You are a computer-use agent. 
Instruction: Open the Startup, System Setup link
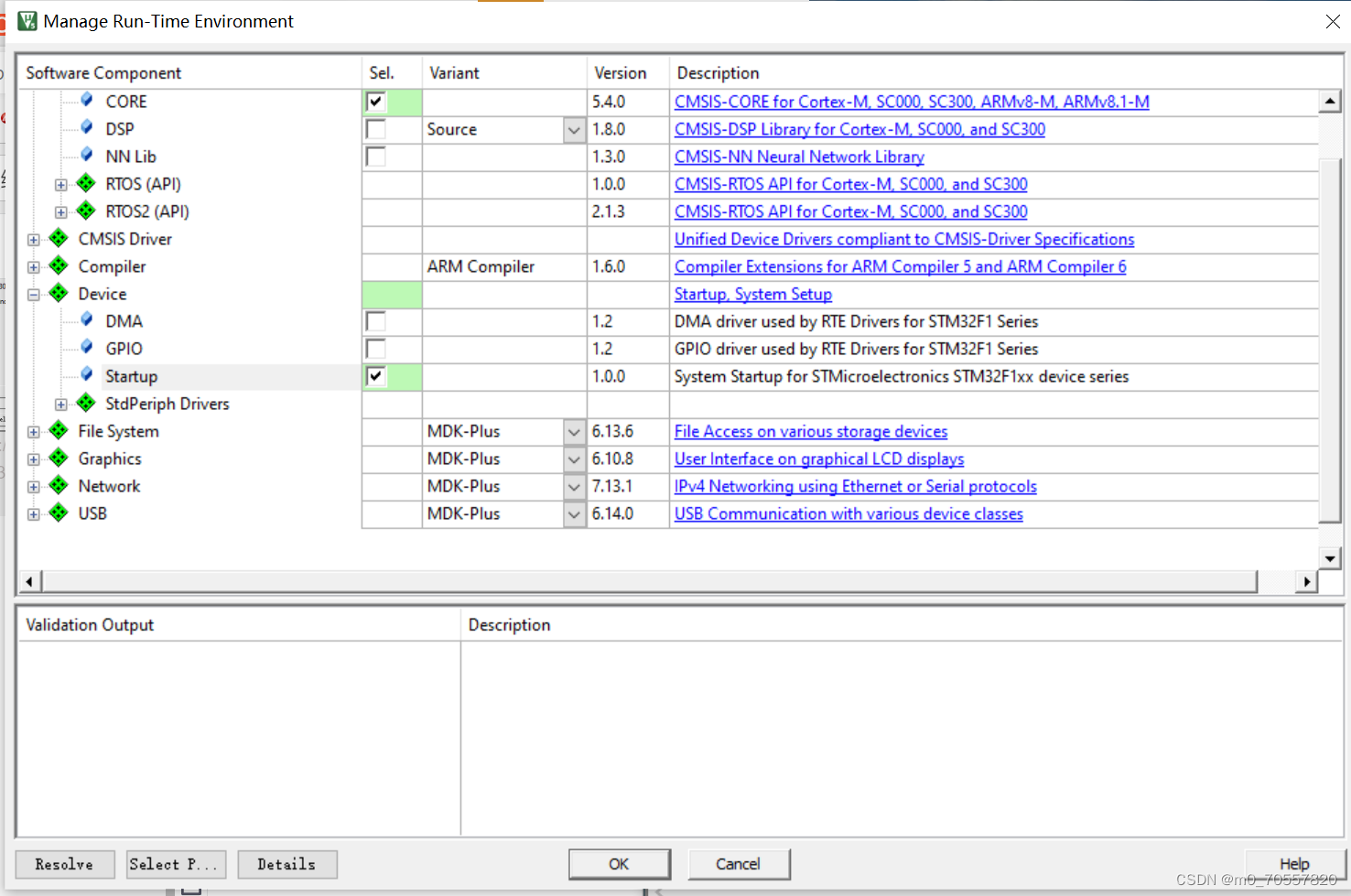(753, 294)
